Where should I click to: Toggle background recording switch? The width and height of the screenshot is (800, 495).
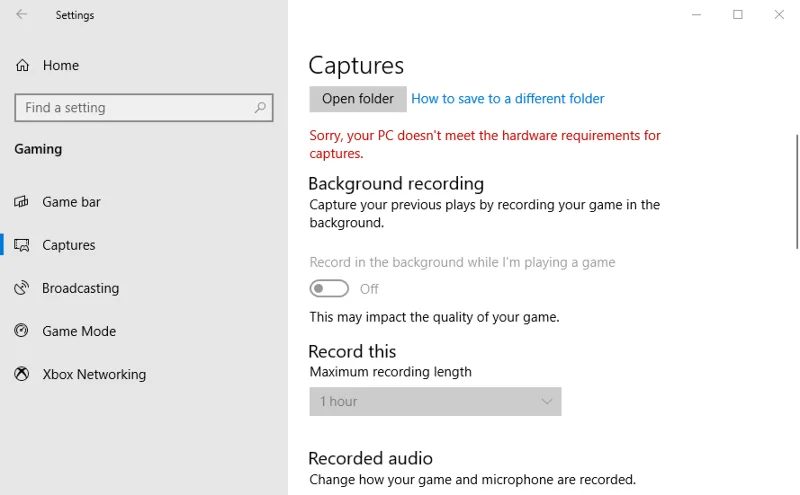329,288
